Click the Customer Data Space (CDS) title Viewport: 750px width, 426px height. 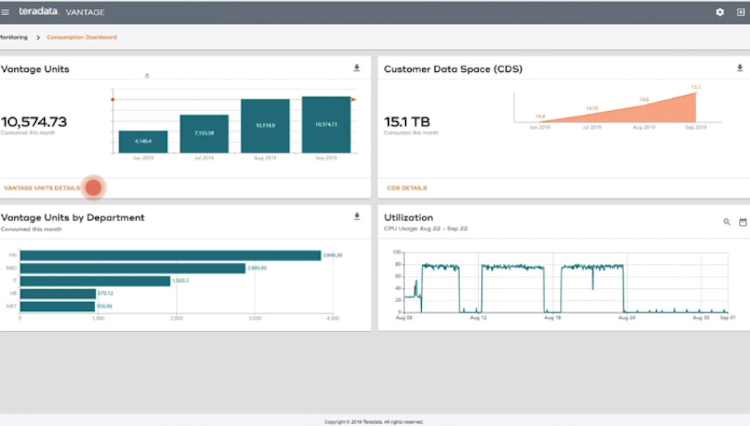tap(453, 69)
